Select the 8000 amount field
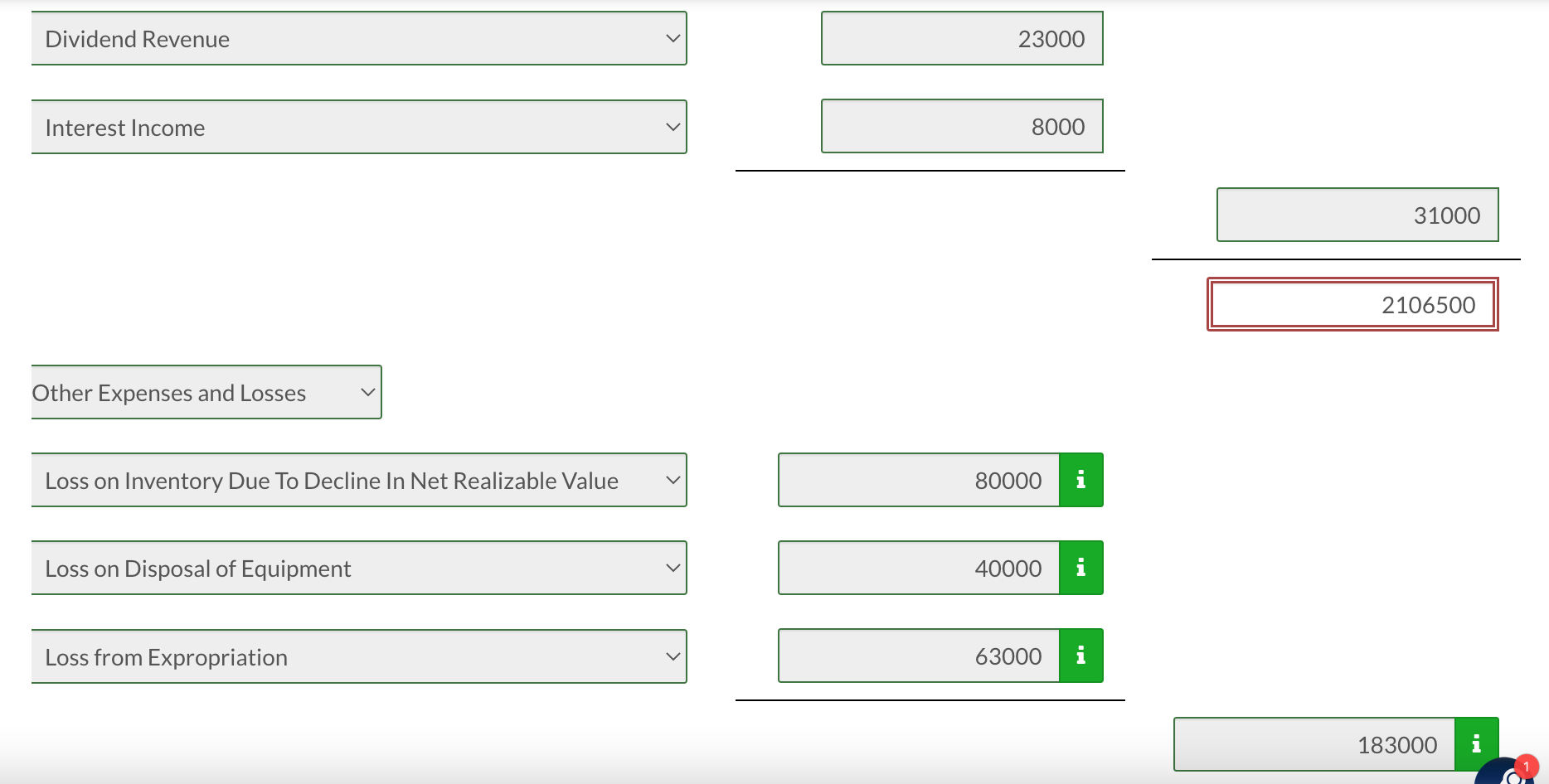 click(962, 126)
